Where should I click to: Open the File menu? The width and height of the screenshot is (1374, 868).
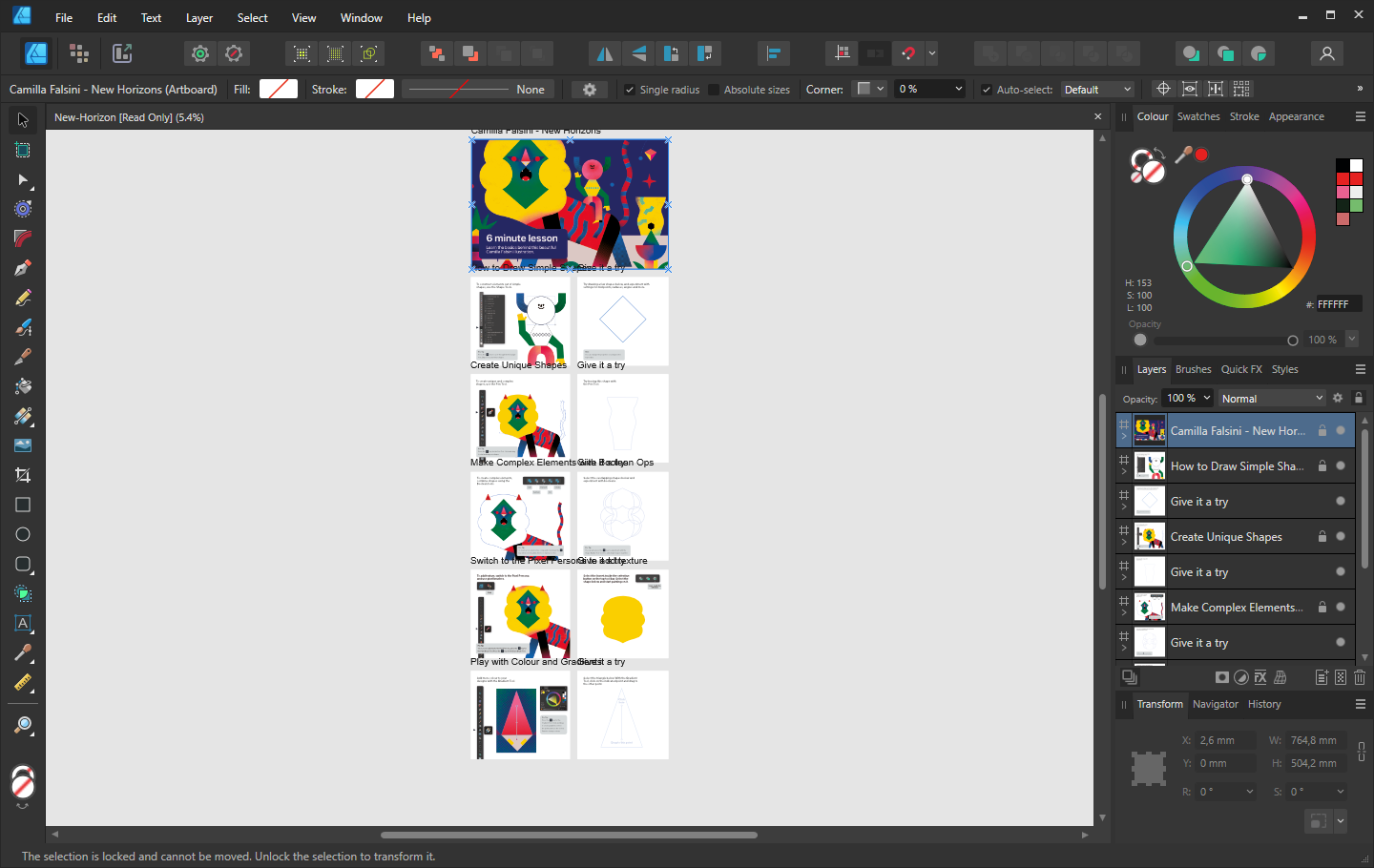tap(64, 17)
